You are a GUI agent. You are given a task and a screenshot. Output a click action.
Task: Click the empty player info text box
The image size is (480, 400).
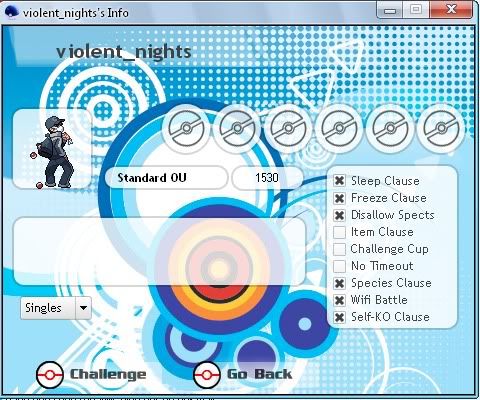159,251
